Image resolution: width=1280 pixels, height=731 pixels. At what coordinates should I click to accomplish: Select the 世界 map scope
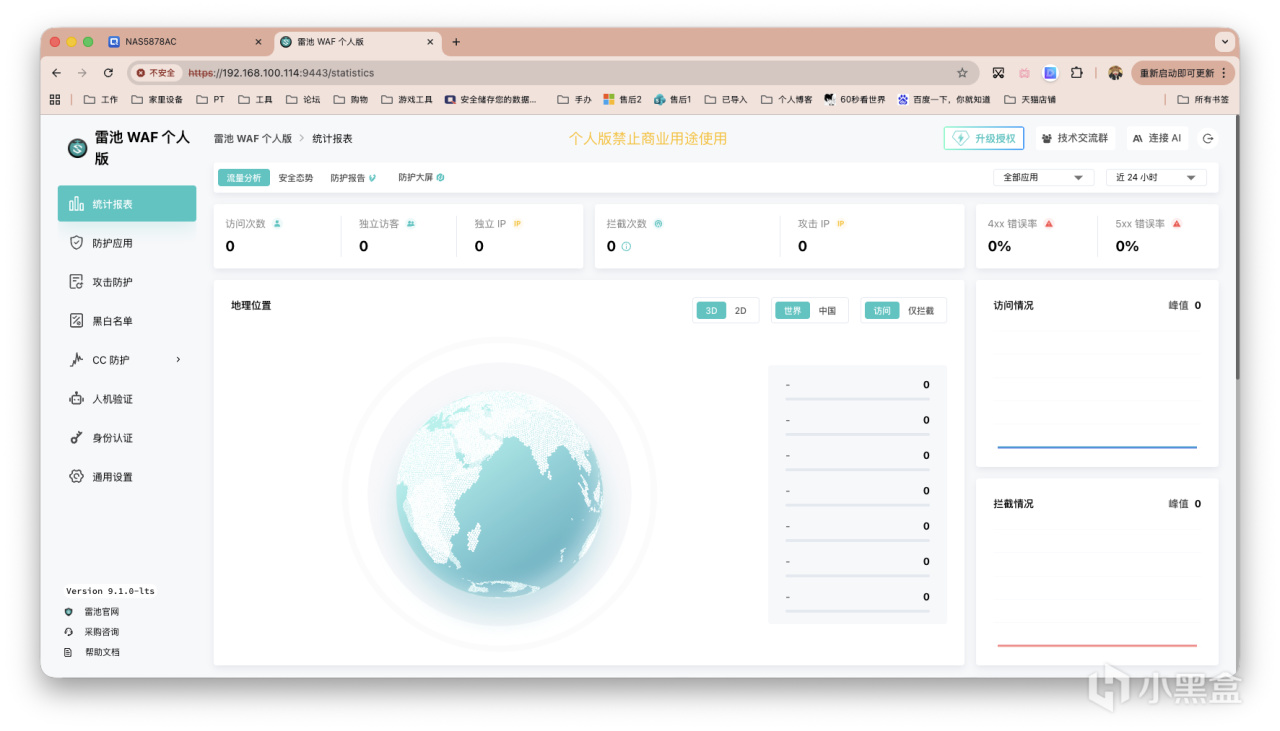click(x=793, y=311)
